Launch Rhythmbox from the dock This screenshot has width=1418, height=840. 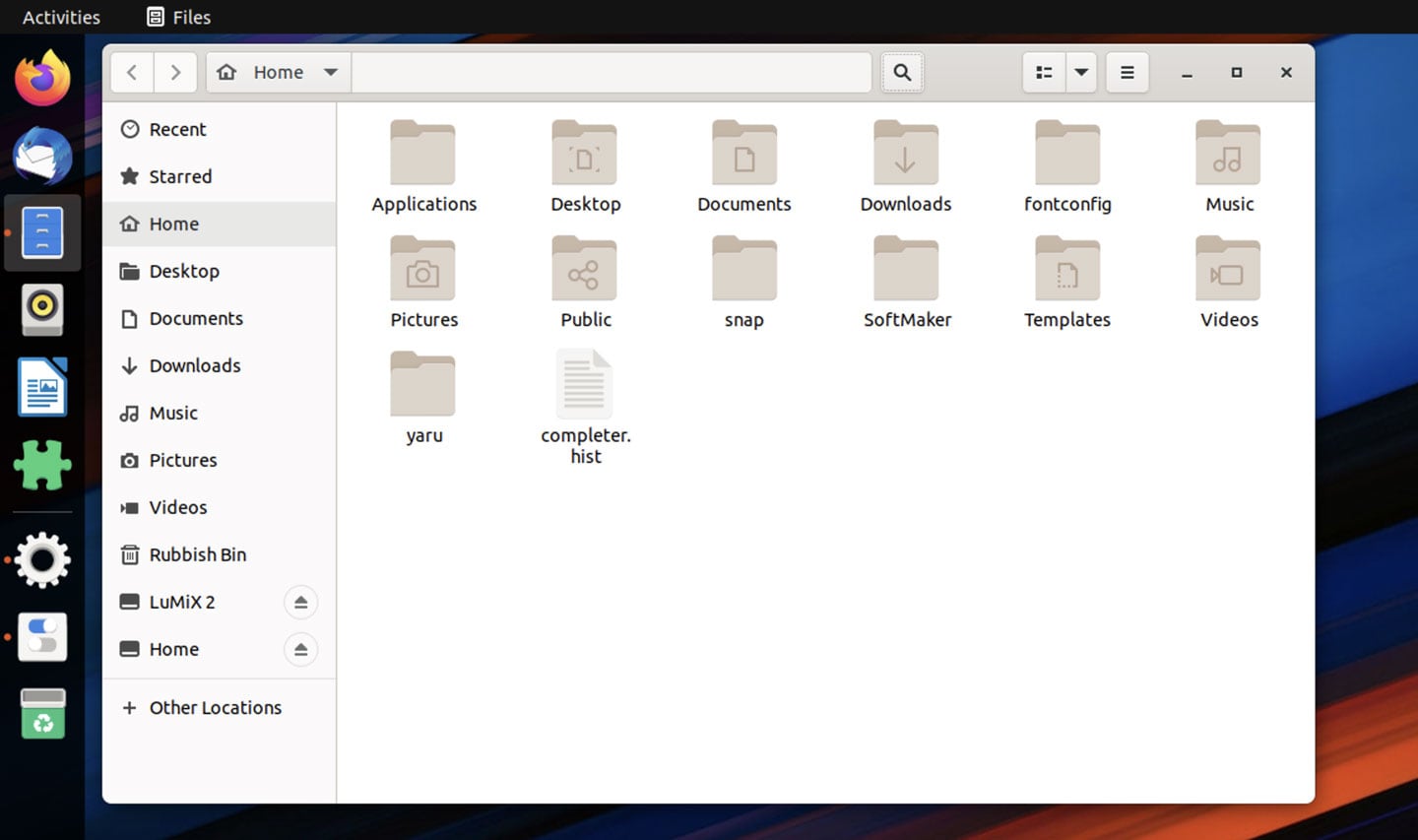(42, 309)
